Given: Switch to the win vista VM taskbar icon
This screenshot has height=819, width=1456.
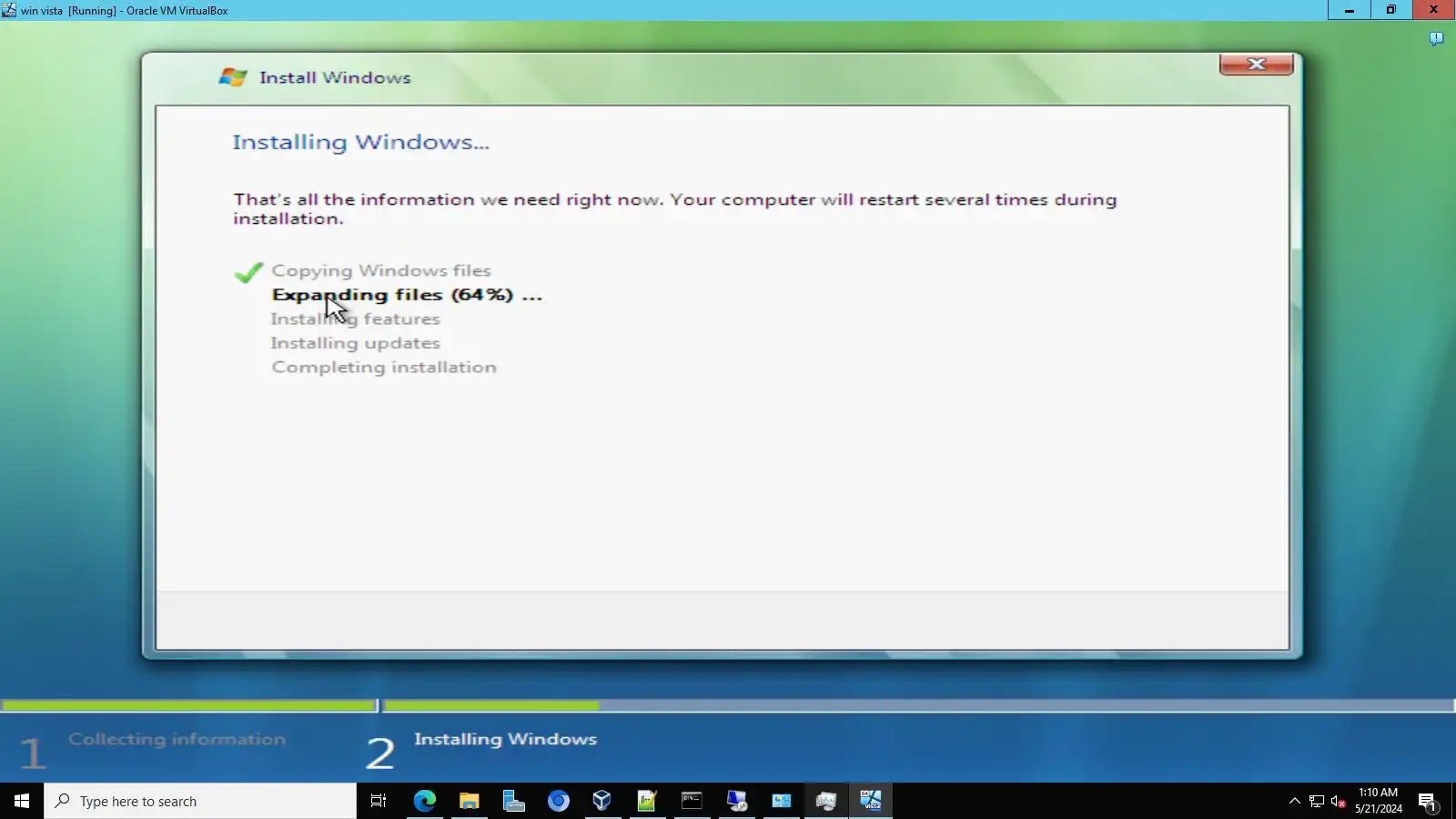Looking at the screenshot, I should click(871, 801).
